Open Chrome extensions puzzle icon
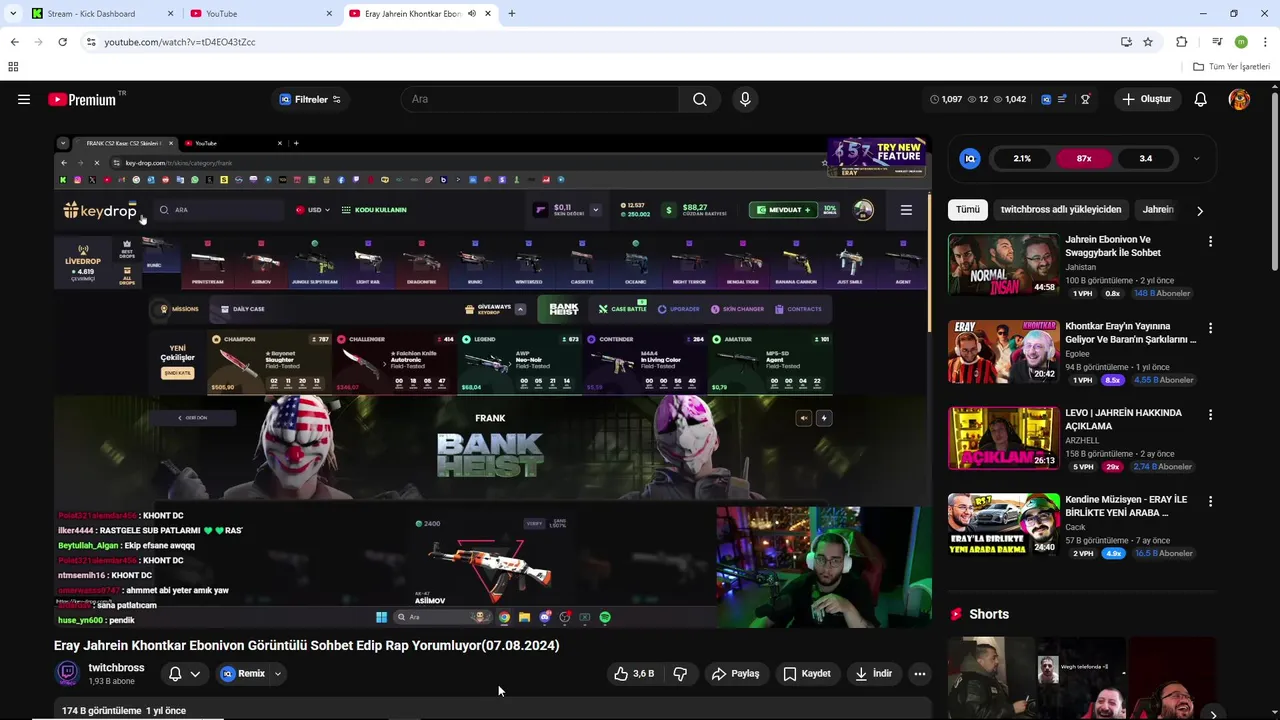 tap(1182, 42)
